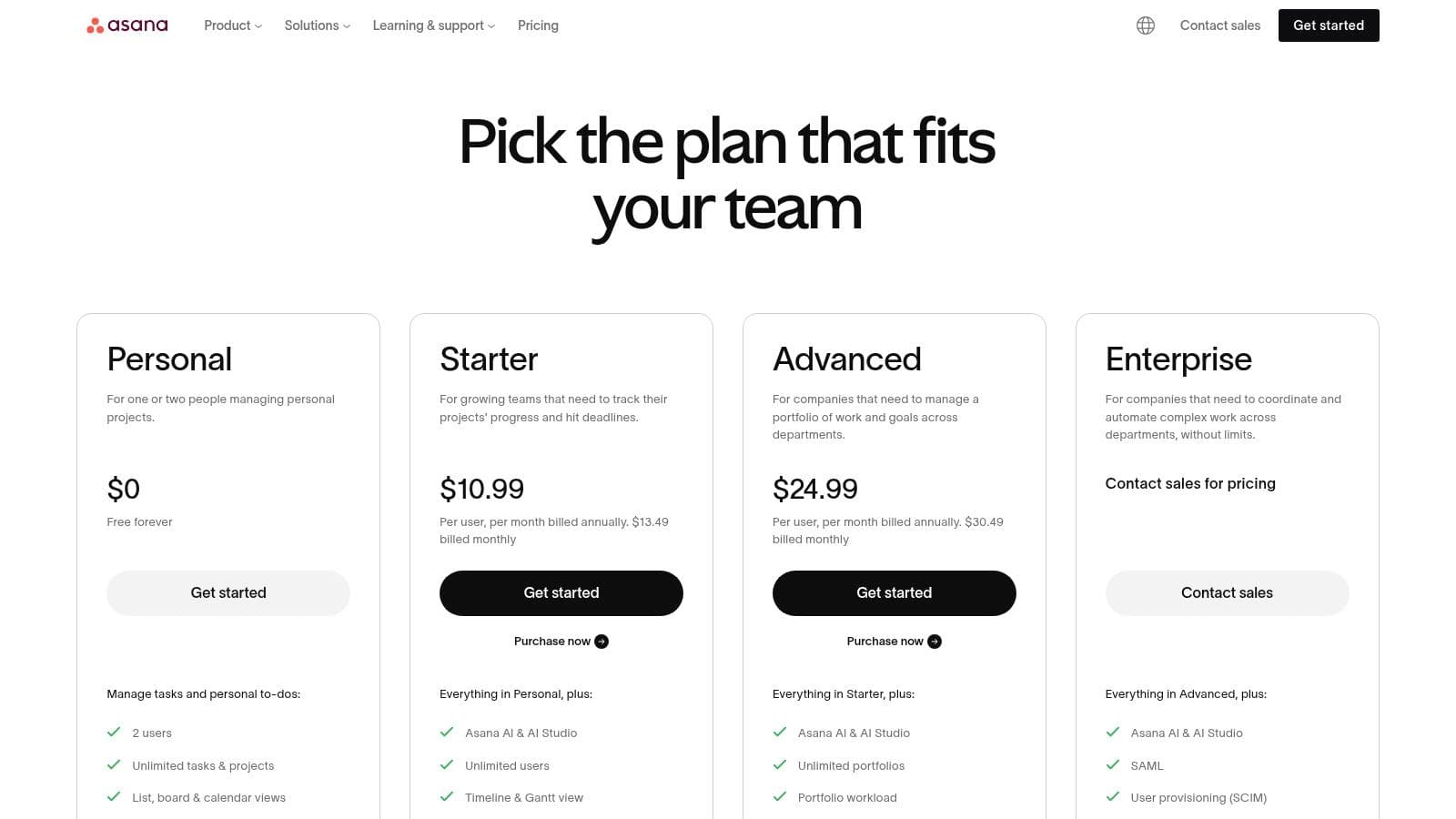Select Pricing in the navigation bar
The height and width of the screenshot is (819, 1456).
tap(538, 25)
